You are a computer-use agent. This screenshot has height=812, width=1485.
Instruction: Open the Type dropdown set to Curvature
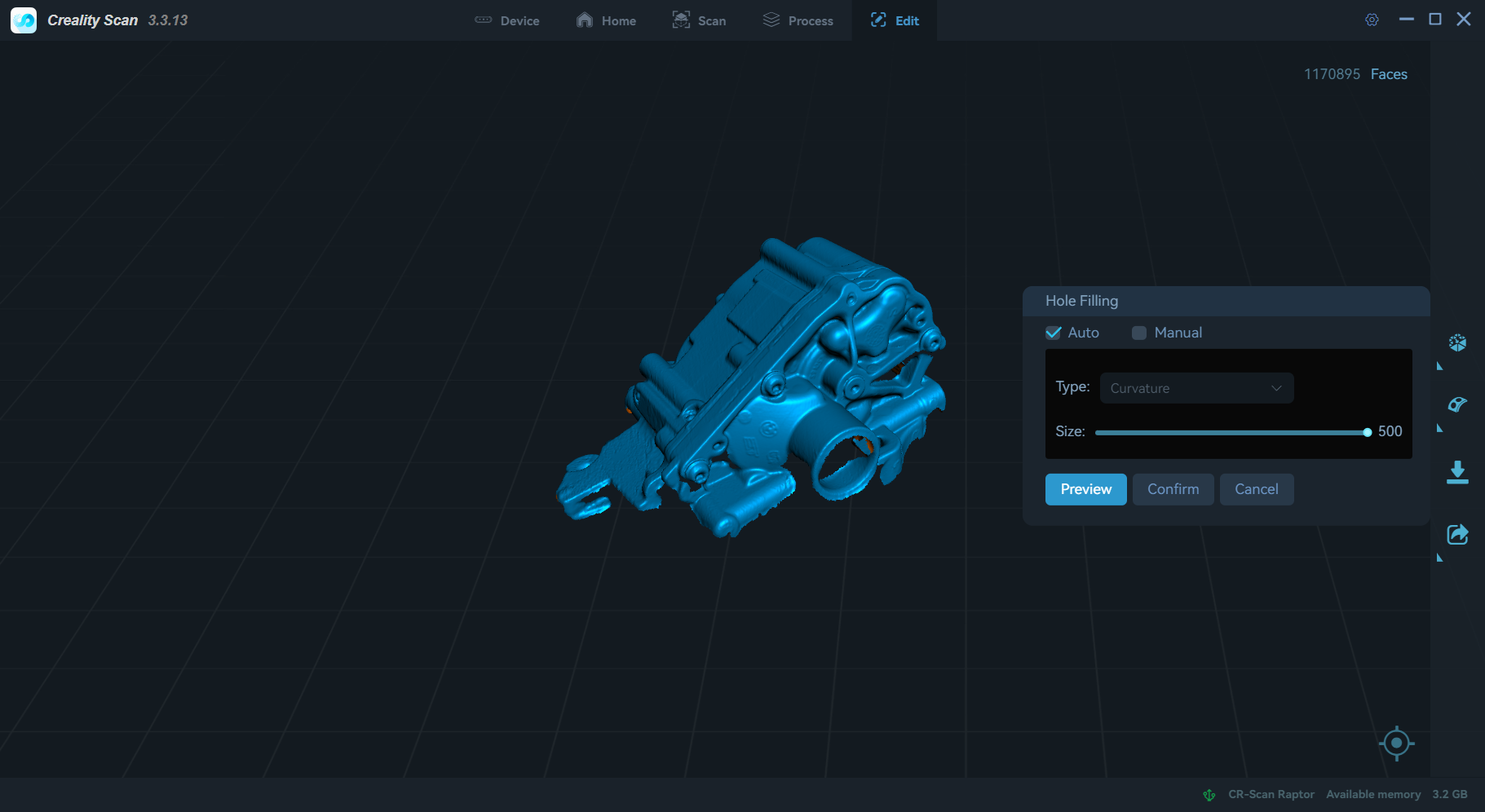coord(1196,388)
